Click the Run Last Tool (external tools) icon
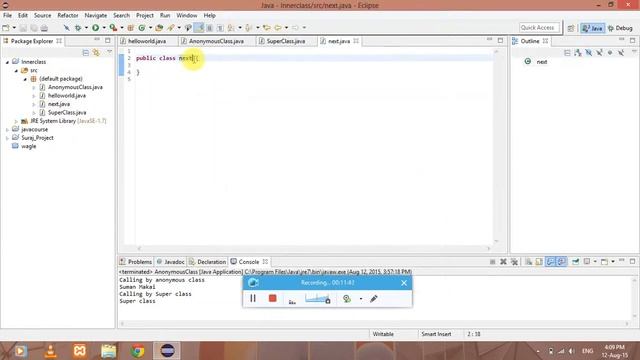 (113, 28)
